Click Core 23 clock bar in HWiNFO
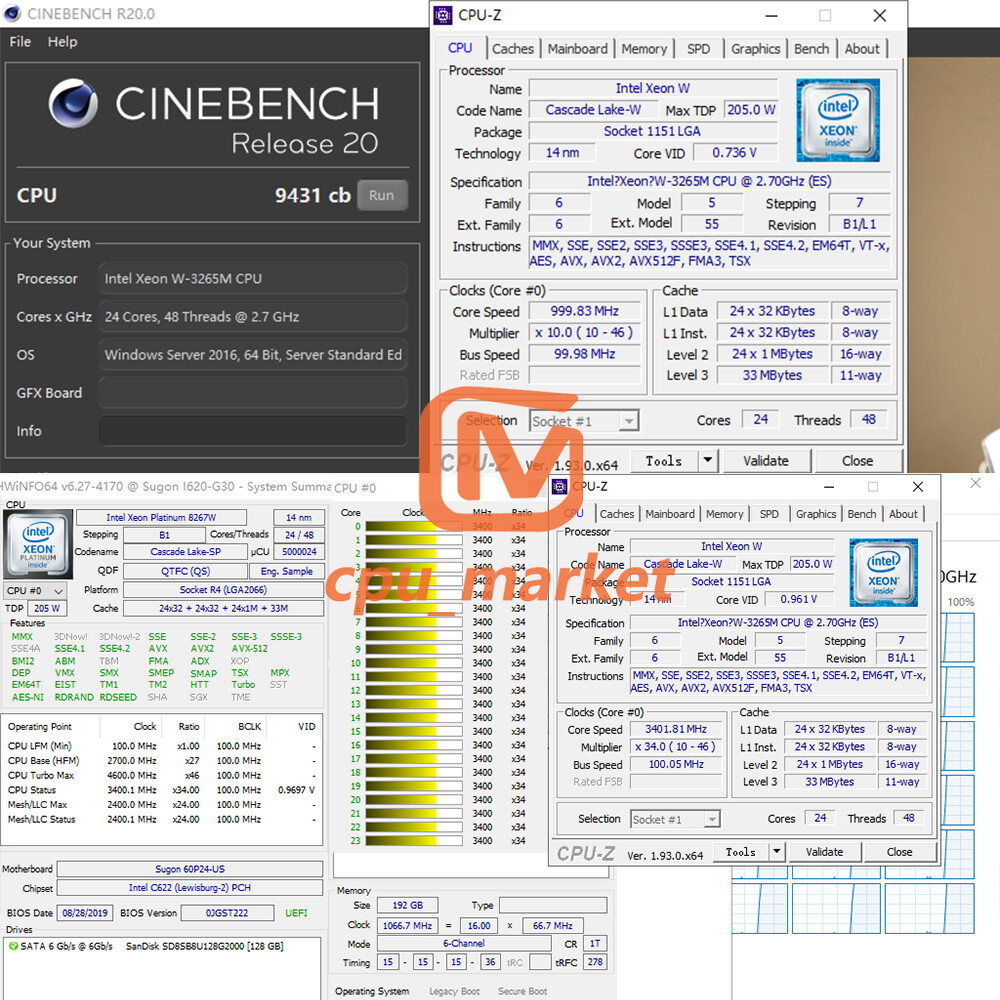The image size is (1000, 1000). point(413,841)
